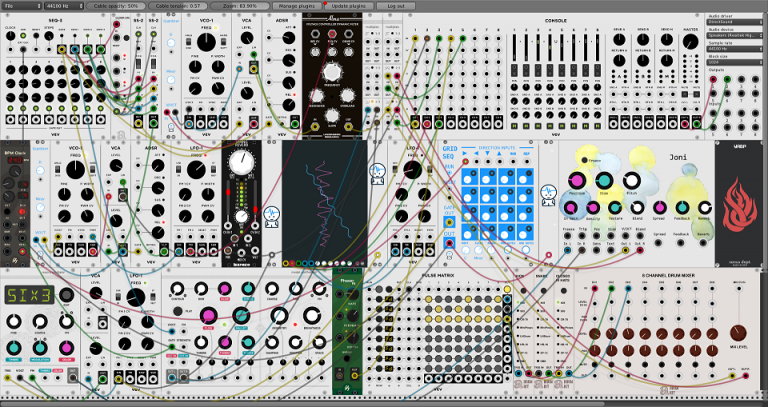Click the Out R jack on Joni

coord(640,250)
